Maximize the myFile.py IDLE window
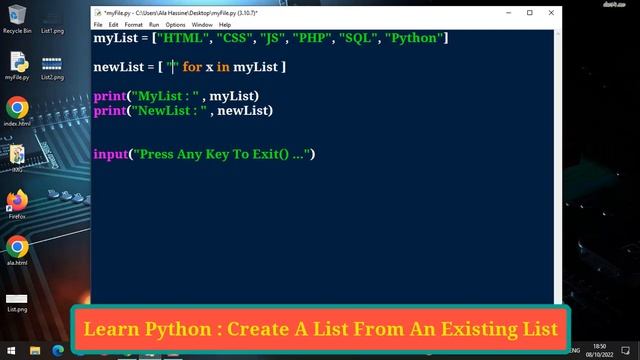 (530, 13)
